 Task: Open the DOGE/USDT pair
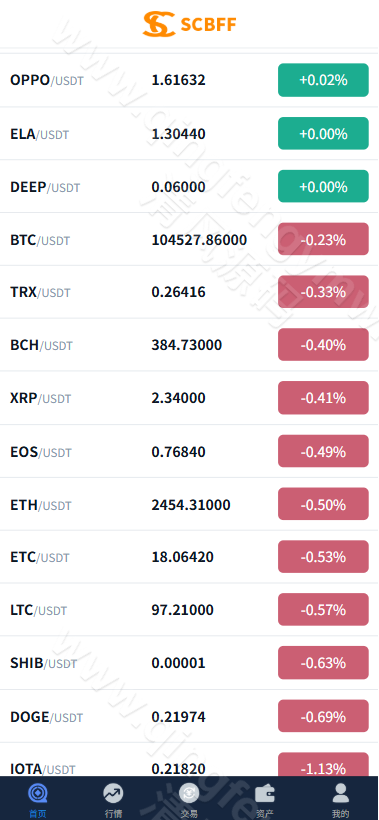pyautogui.click(x=189, y=716)
